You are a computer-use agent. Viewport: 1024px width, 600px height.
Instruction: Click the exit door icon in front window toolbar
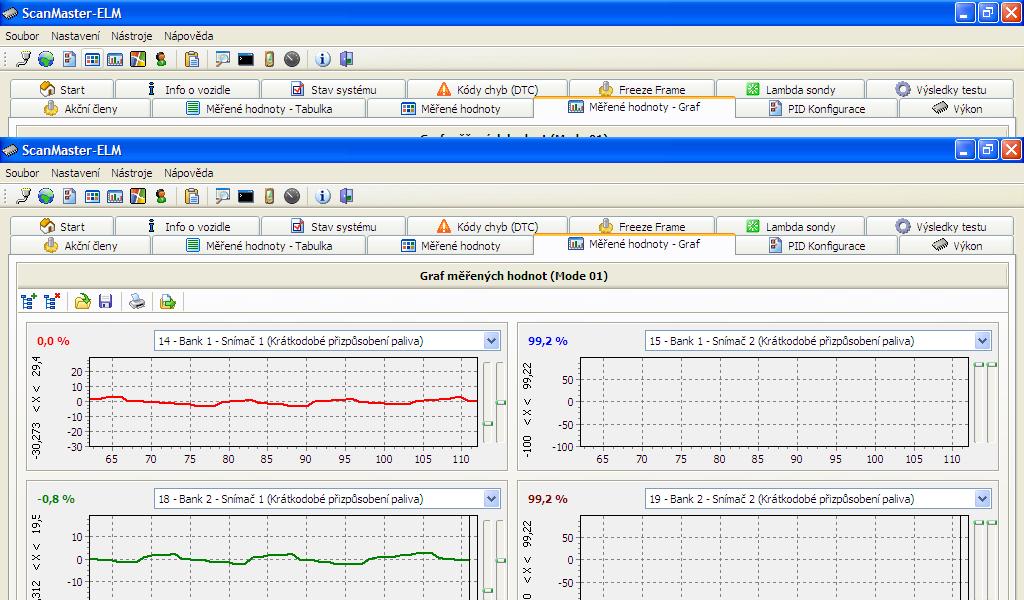coord(346,196)
